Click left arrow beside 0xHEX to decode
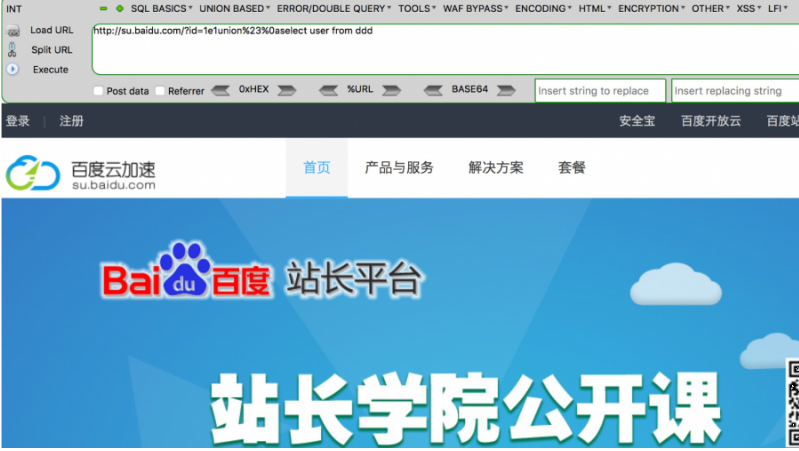Viewport: 799px width, 451px height. click(x=221, y=90)
